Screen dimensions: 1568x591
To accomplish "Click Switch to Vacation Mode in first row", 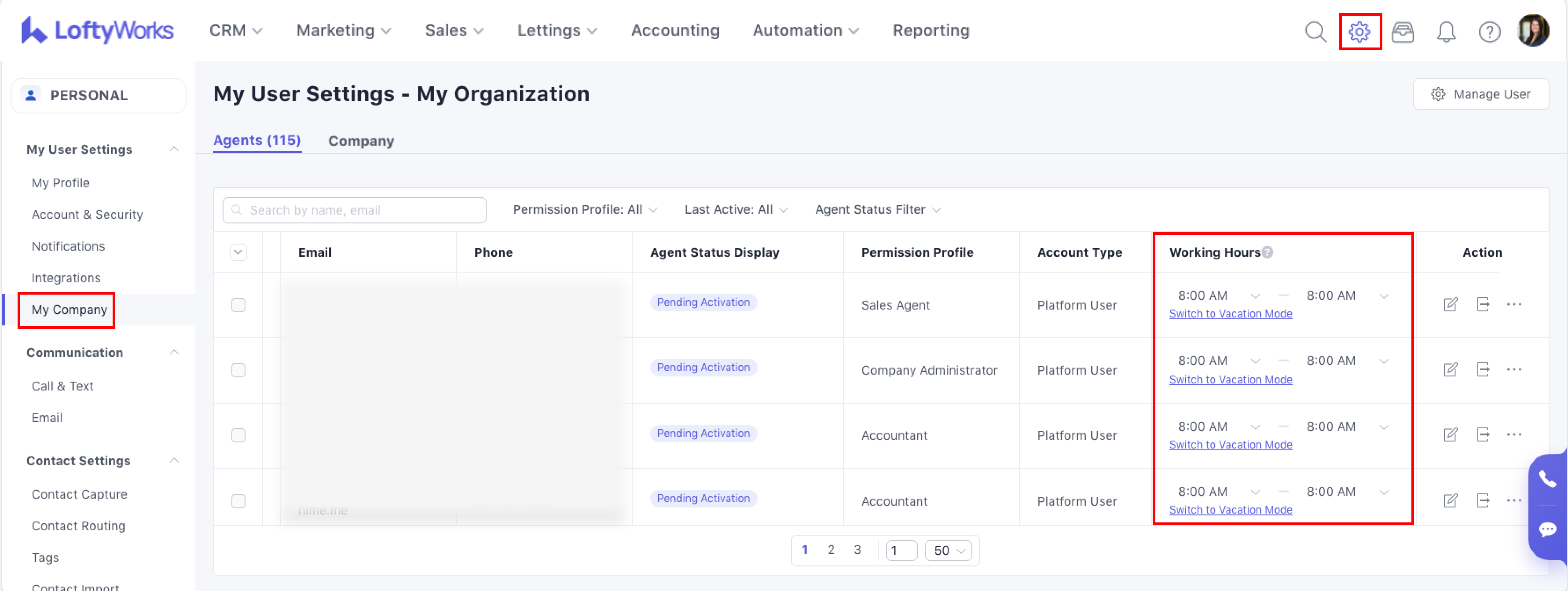I will pyautogui.click(x=1230, y=314).
